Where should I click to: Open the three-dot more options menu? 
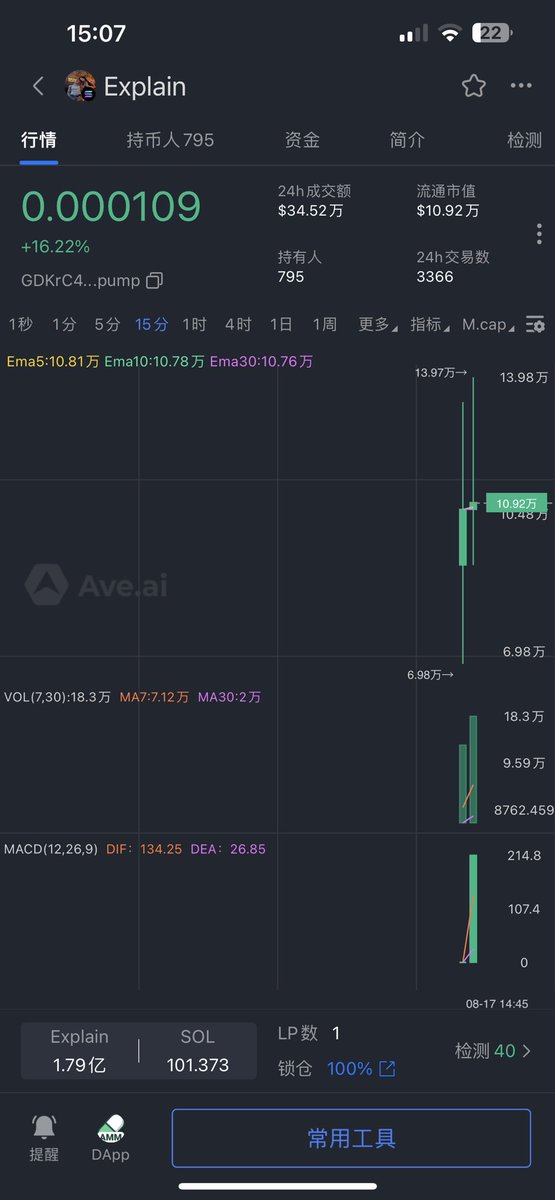tap(521, 86)
